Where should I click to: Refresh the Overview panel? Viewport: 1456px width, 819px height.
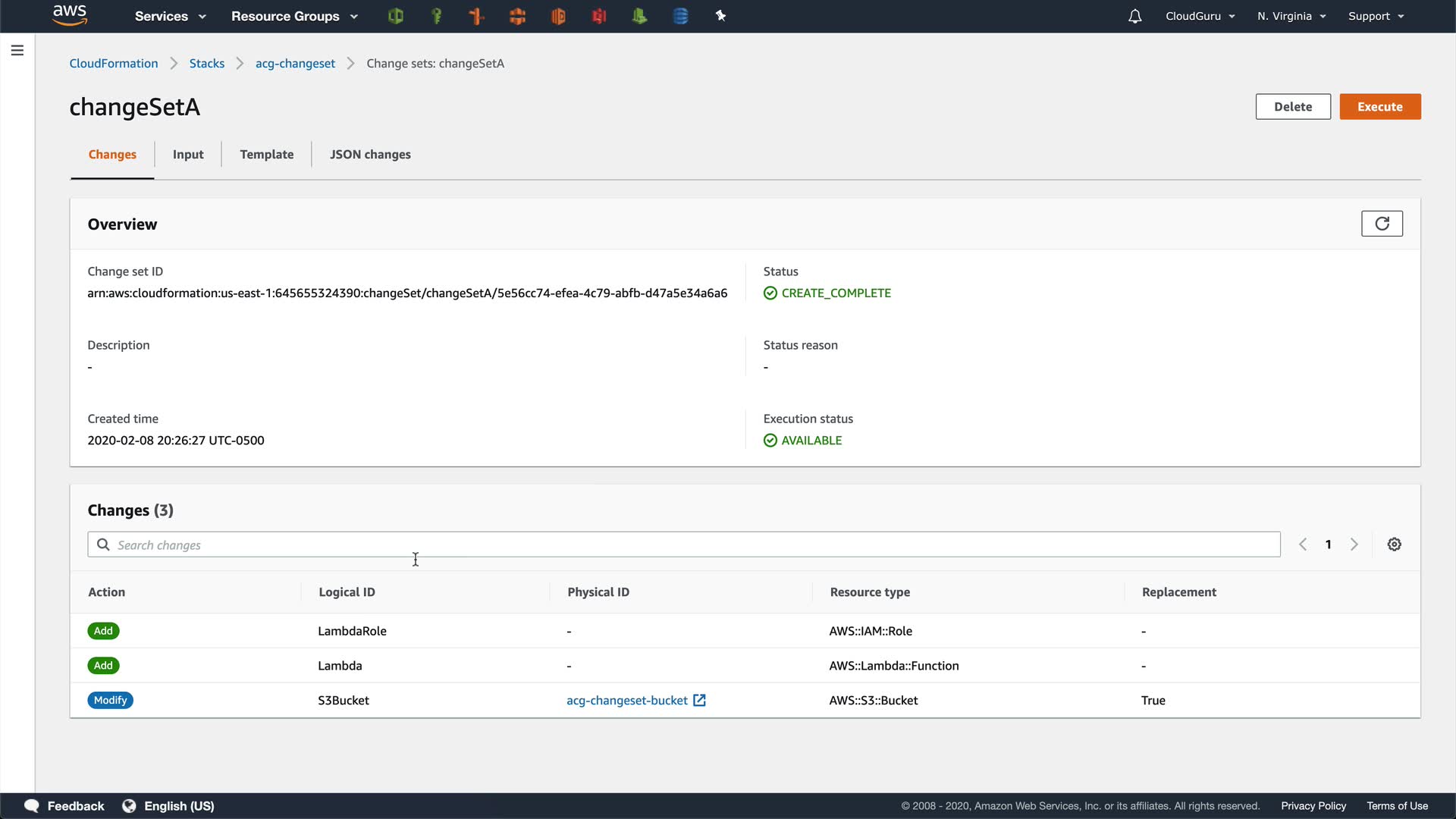(1382, 224)
